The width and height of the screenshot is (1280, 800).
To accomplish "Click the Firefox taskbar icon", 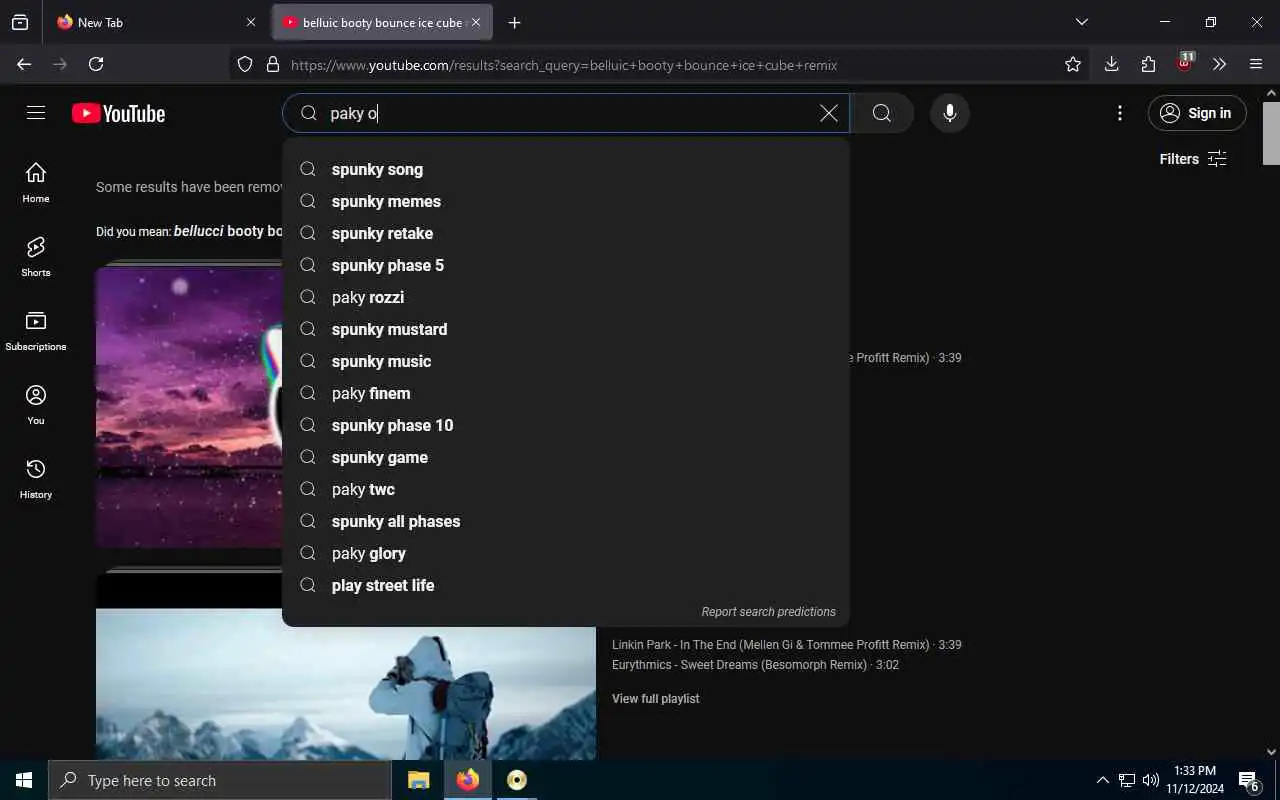I will [468, 780].
